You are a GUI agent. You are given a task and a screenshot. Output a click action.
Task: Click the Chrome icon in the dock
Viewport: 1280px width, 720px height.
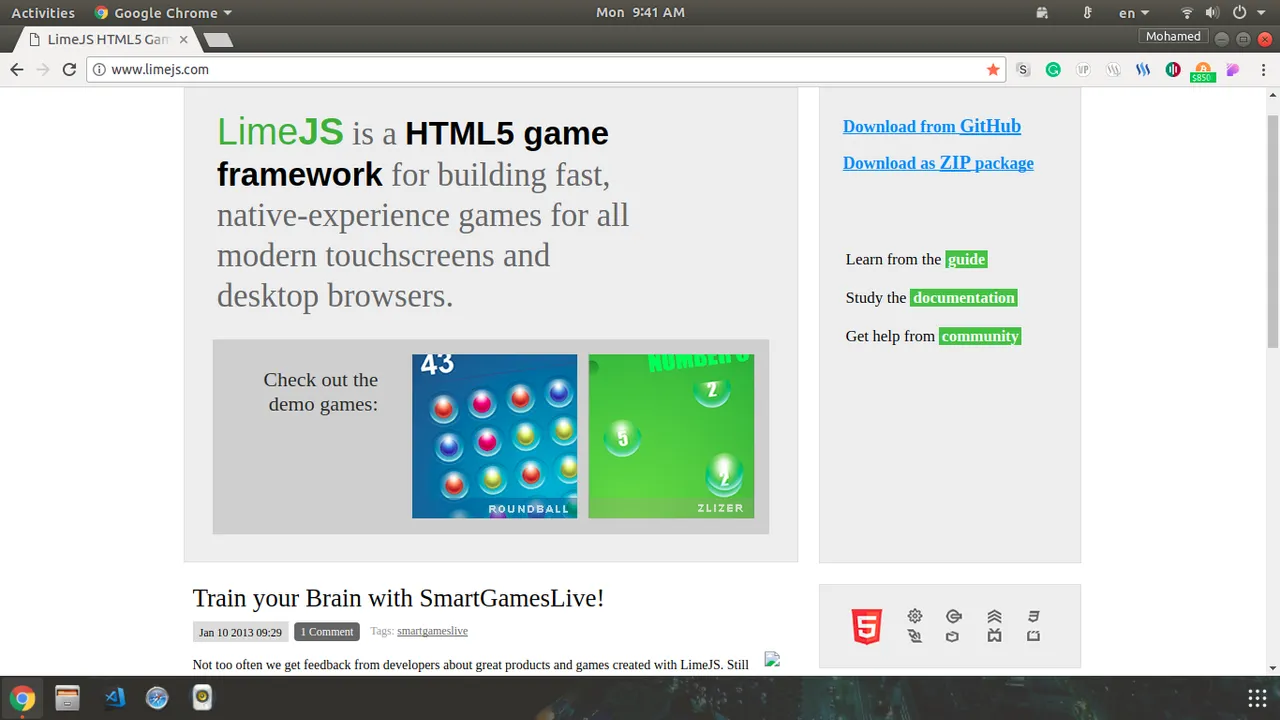22,698
